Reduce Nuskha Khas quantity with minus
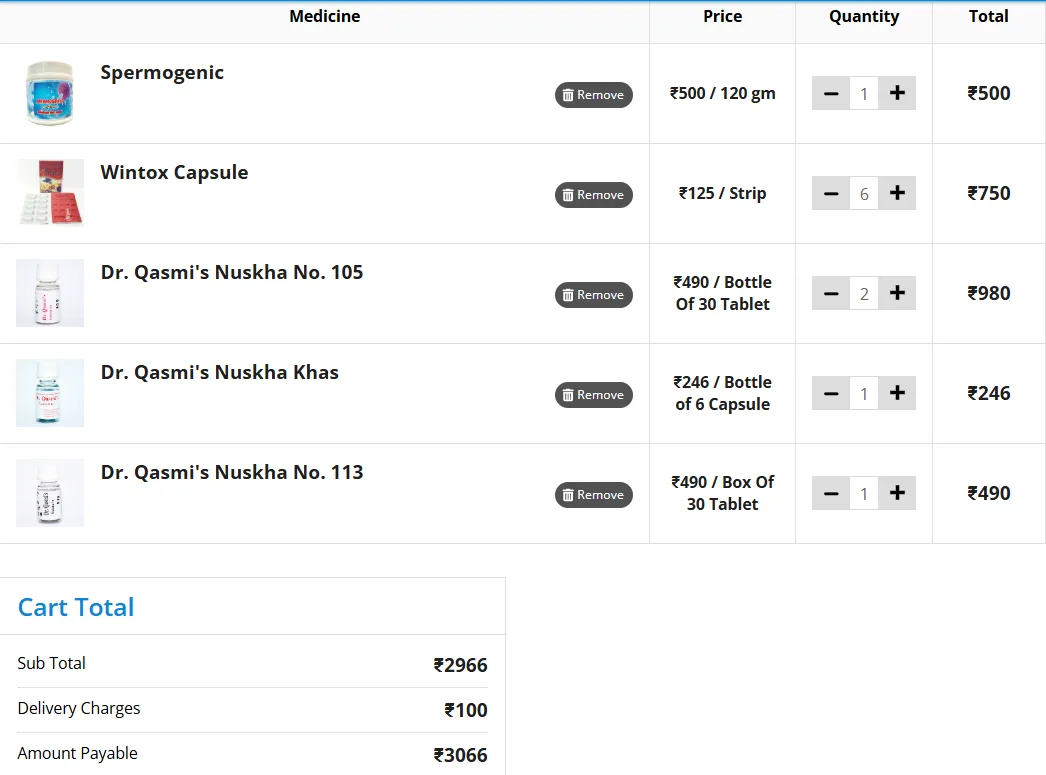 click(x=831, y=393)
